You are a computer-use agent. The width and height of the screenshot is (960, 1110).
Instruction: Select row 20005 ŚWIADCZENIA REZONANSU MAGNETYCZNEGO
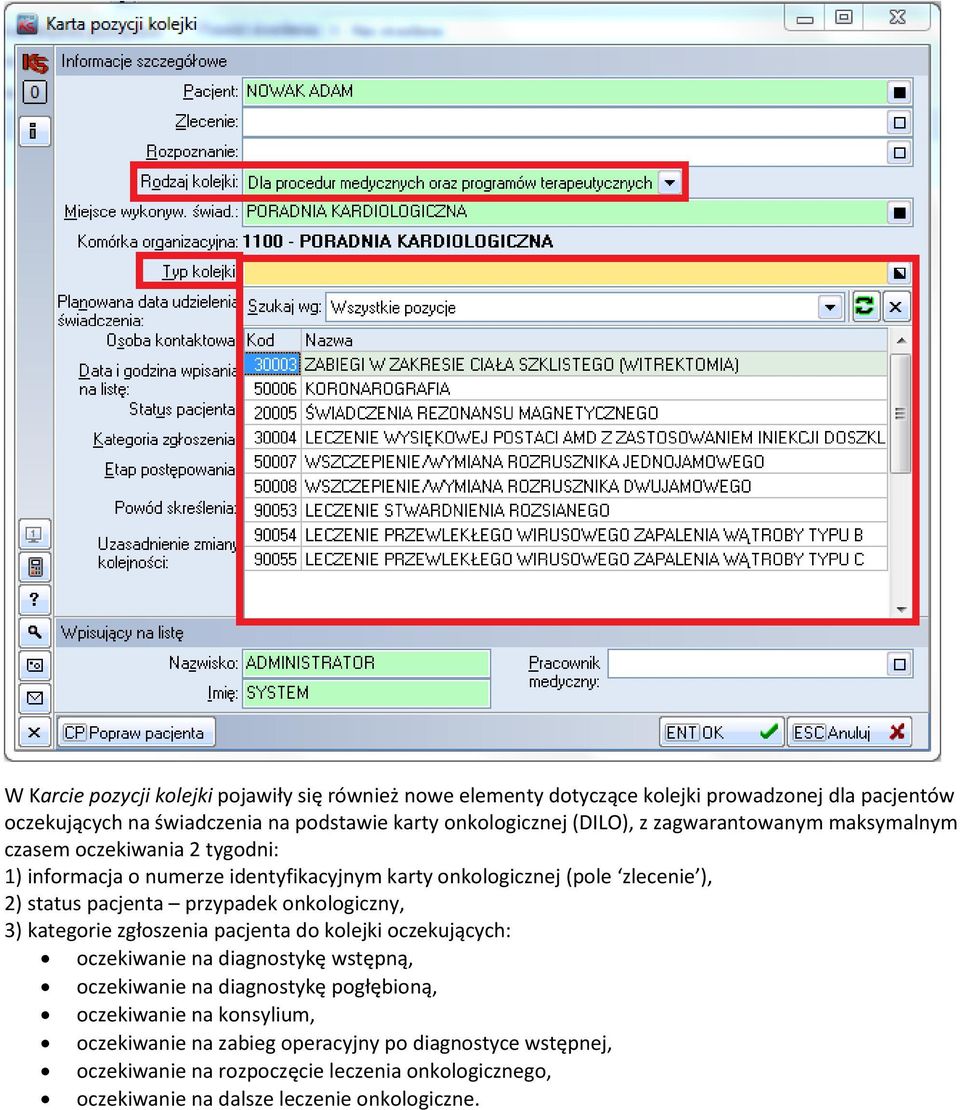click(566, 413)
